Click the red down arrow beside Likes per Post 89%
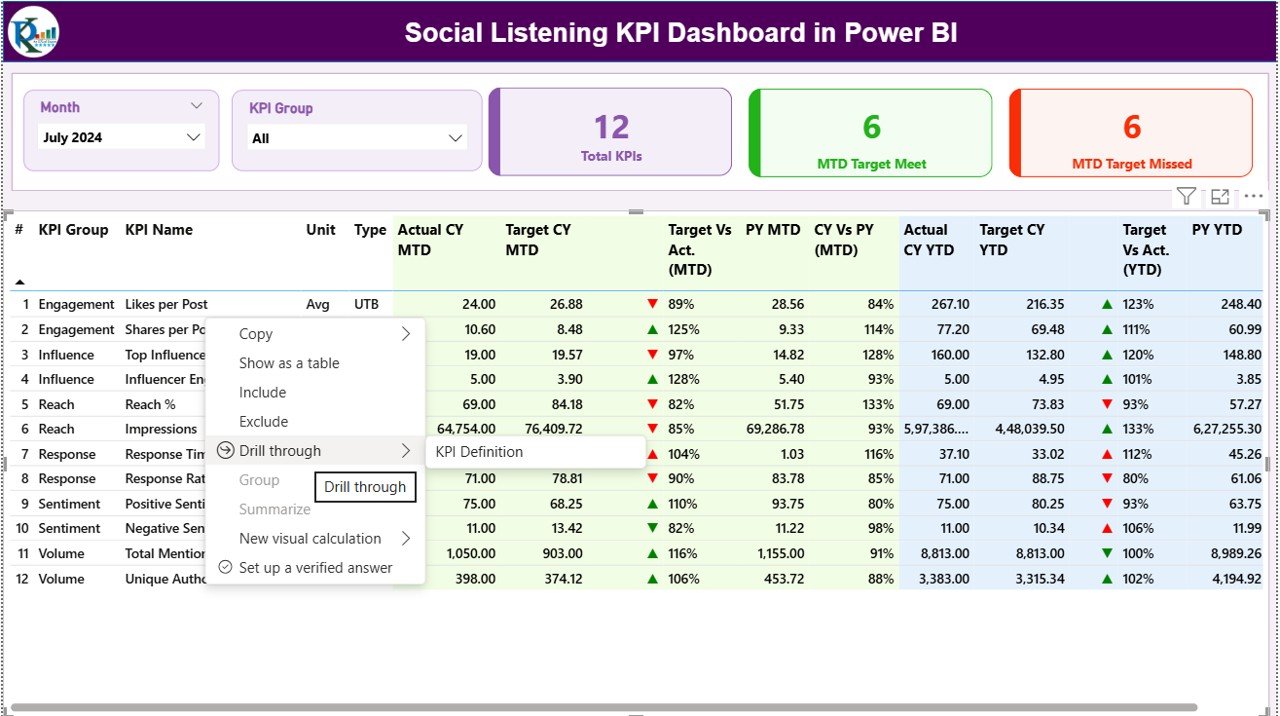This screenshot has width=1280, height=716. click(x=653, y=303)
